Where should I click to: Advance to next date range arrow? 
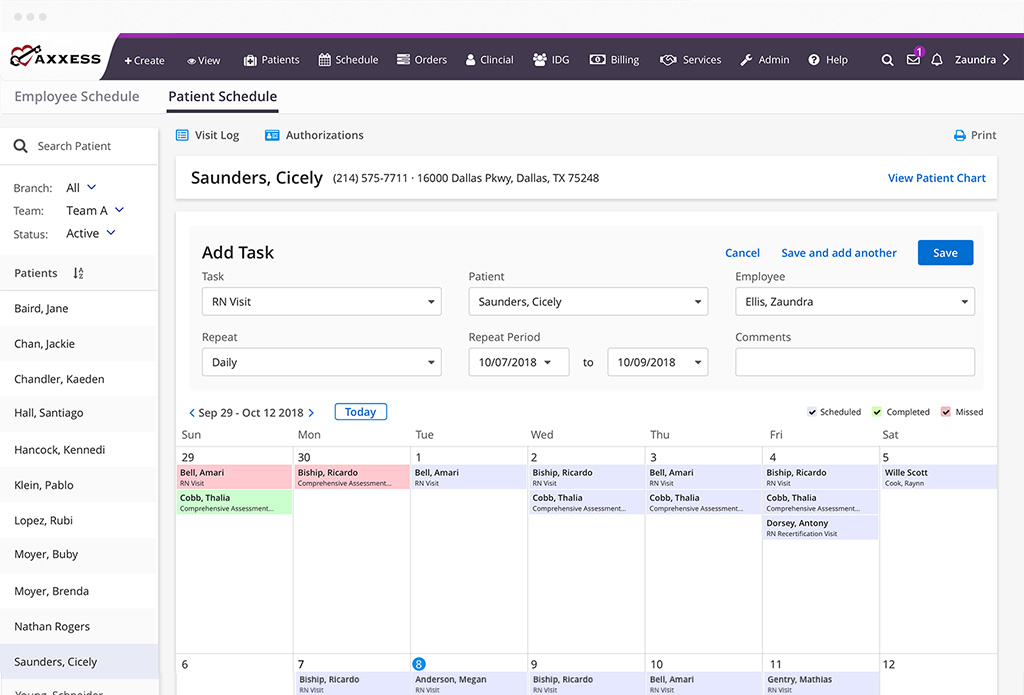(311, 413)
